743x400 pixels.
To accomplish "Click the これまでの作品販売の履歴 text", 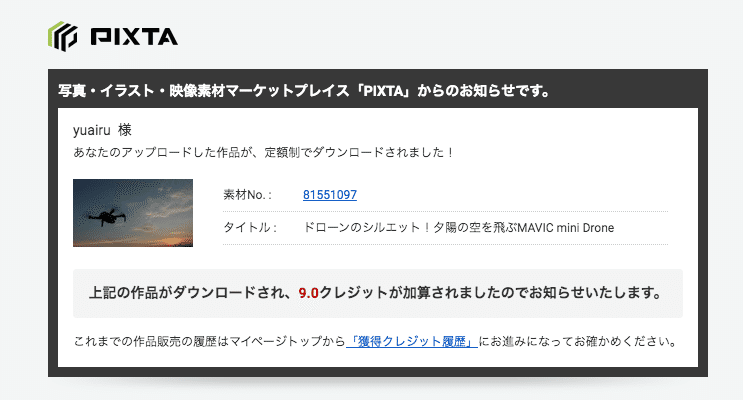I will [x=145, y=342].
